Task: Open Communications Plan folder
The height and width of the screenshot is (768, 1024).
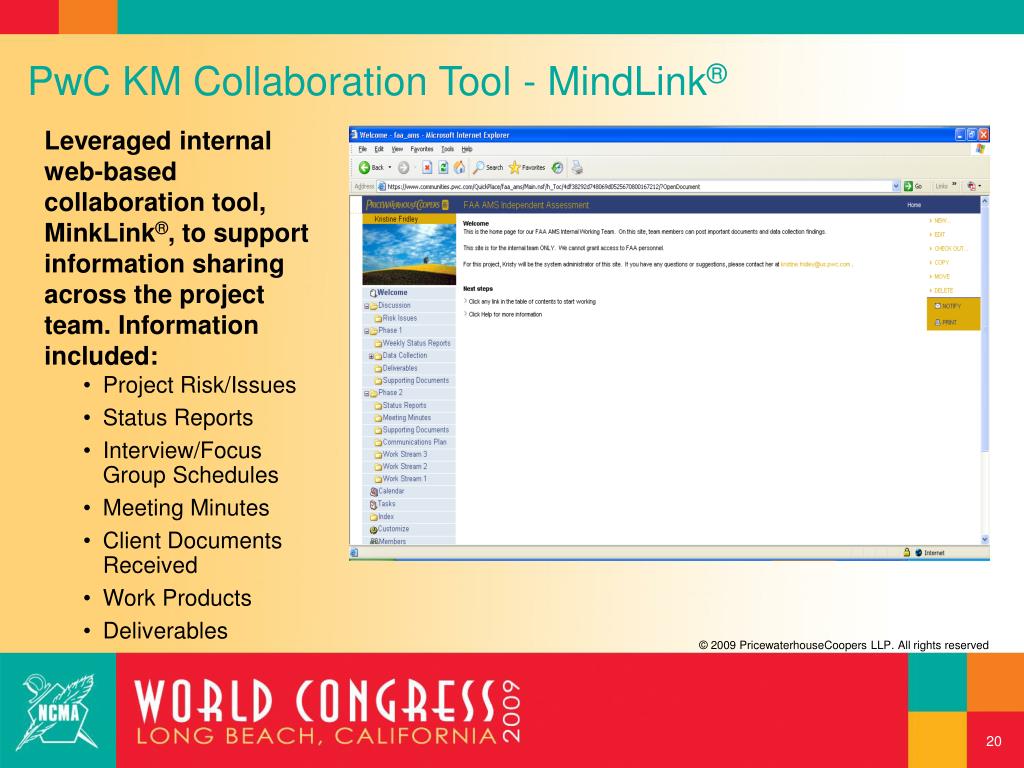Action: pos(411,442)
